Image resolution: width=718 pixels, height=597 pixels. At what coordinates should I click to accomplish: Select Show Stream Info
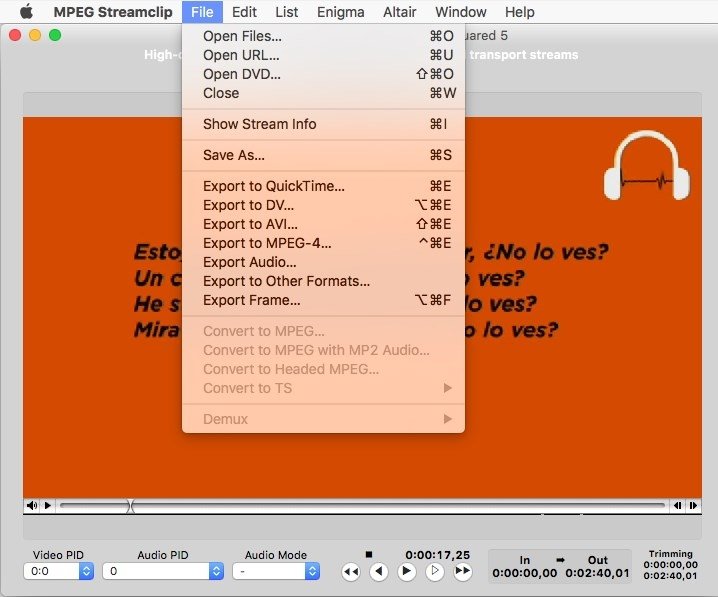click(323, 124)
